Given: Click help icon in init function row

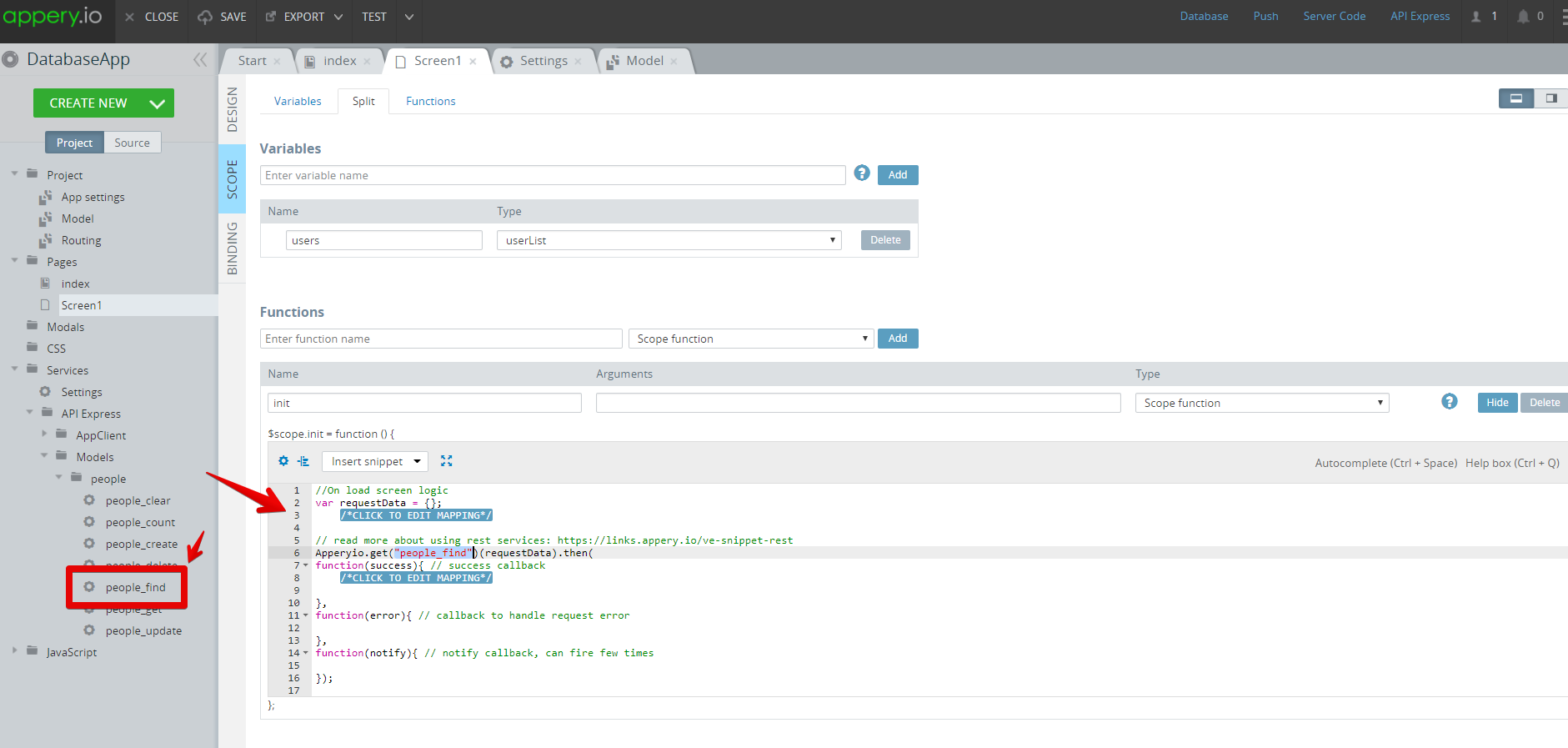Looking at the screenshot, I should pyautogui.click(x=1450, y=402).
